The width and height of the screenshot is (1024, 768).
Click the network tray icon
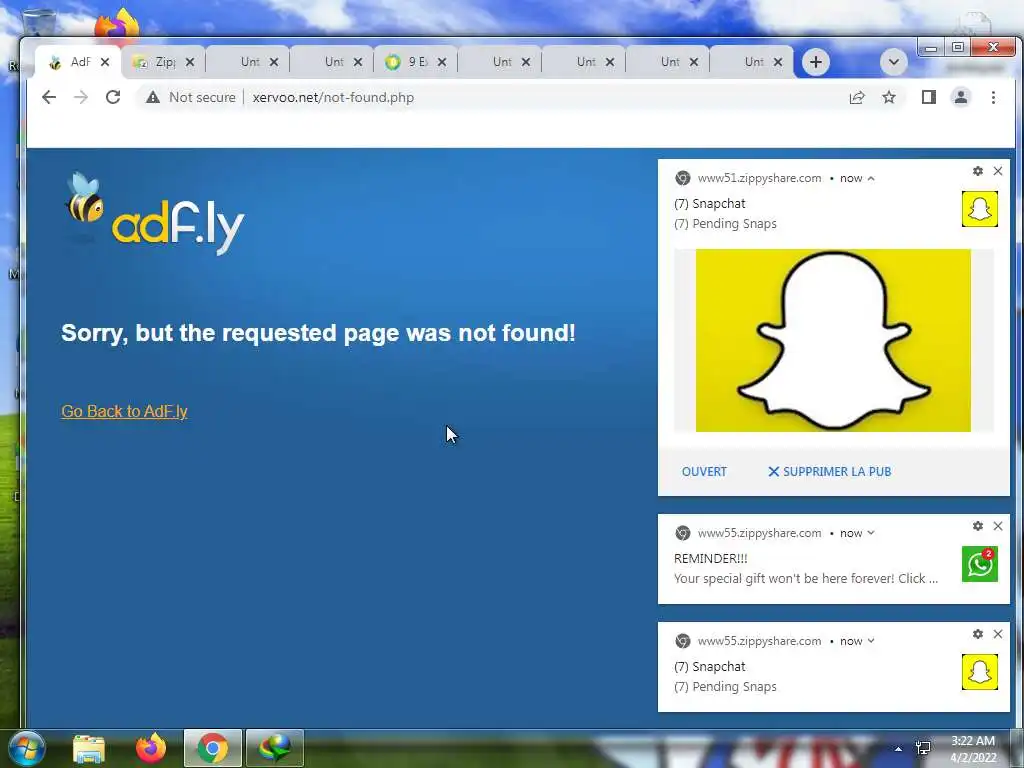click(x=923, y=748)
